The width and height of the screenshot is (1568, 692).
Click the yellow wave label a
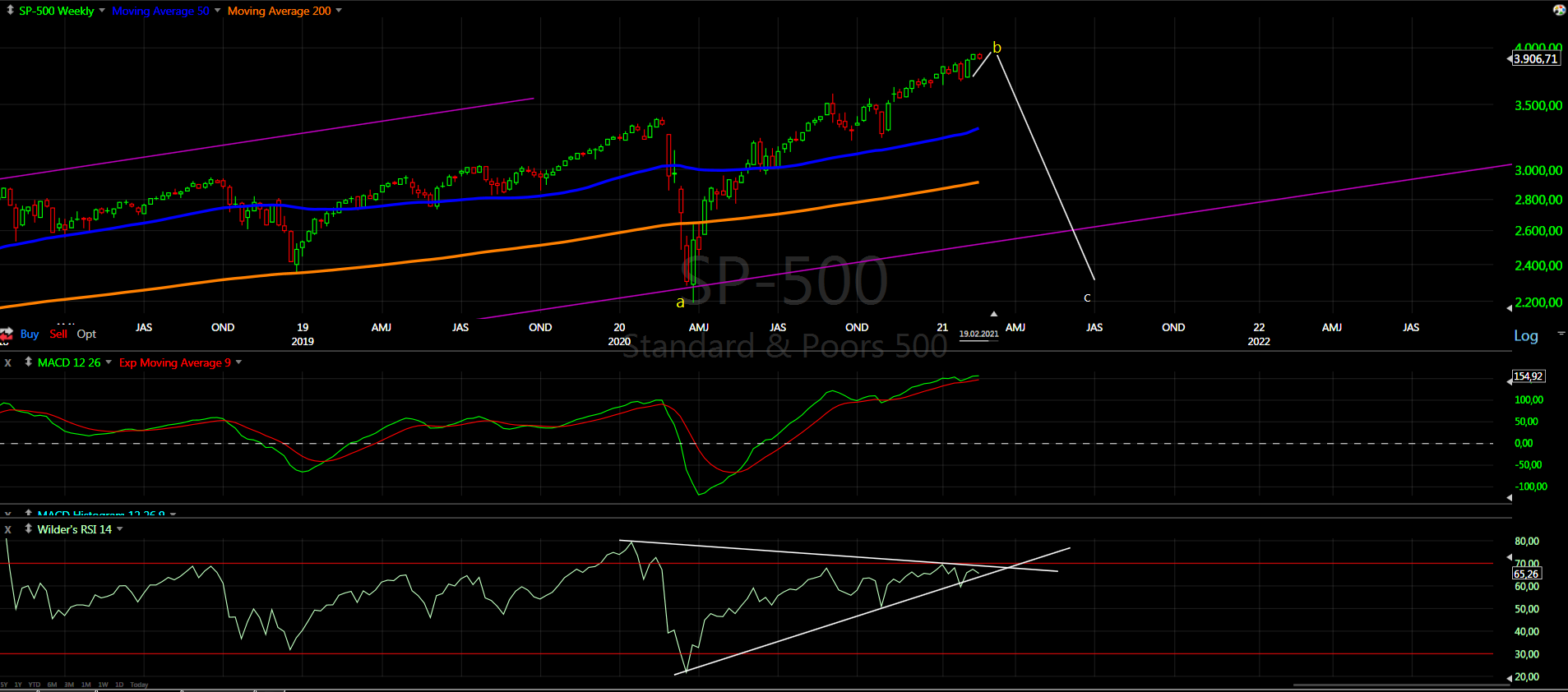(680, 302)
